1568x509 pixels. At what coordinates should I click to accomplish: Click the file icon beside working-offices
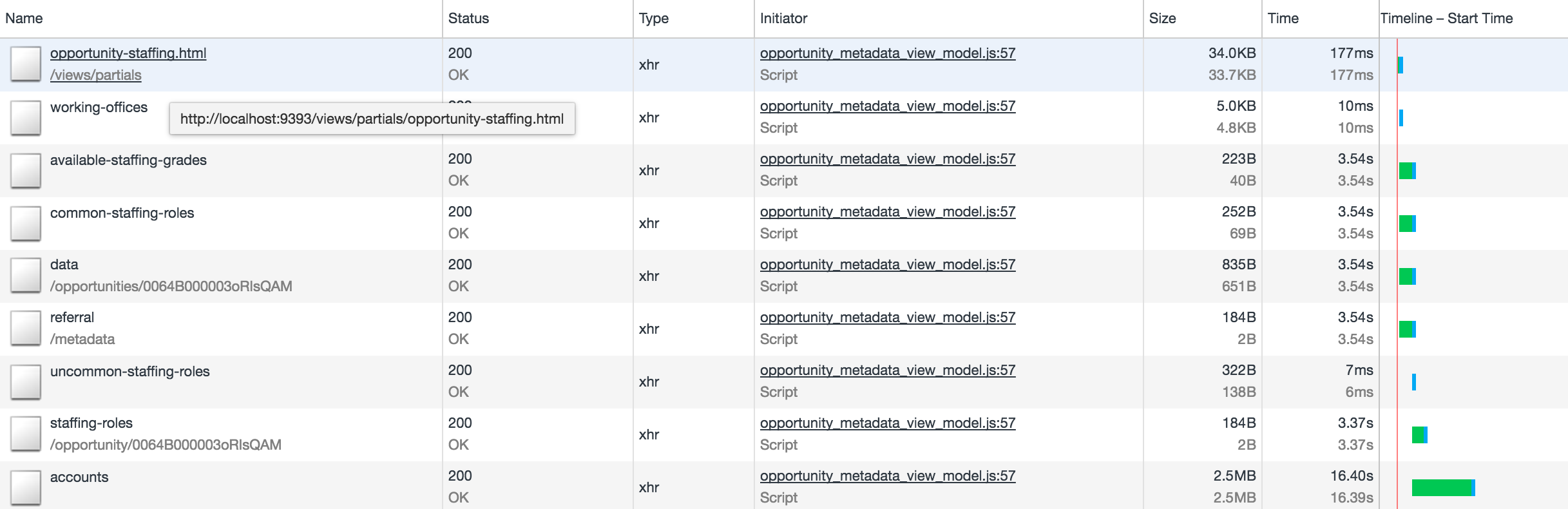point(26,117)
